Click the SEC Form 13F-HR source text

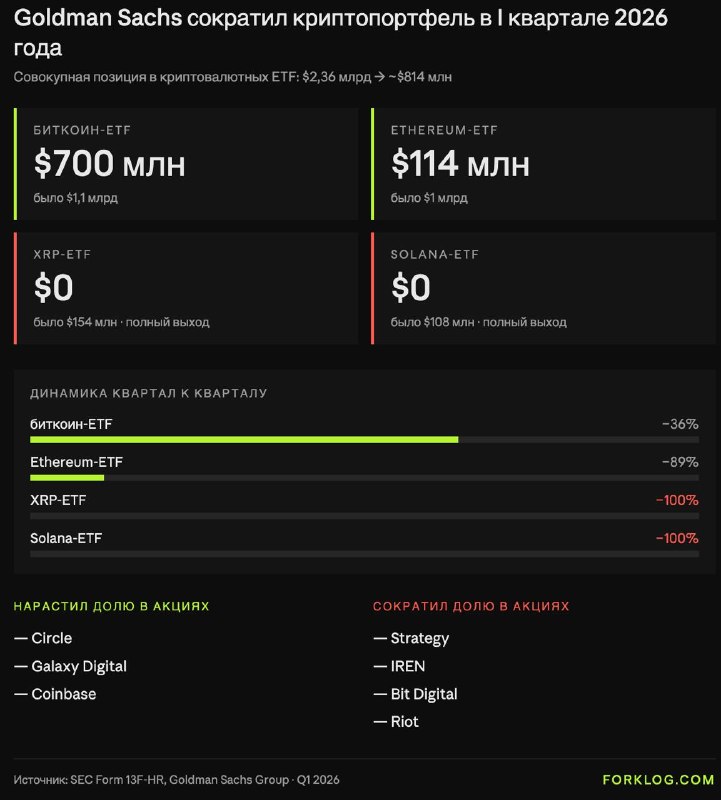(117, 780)
